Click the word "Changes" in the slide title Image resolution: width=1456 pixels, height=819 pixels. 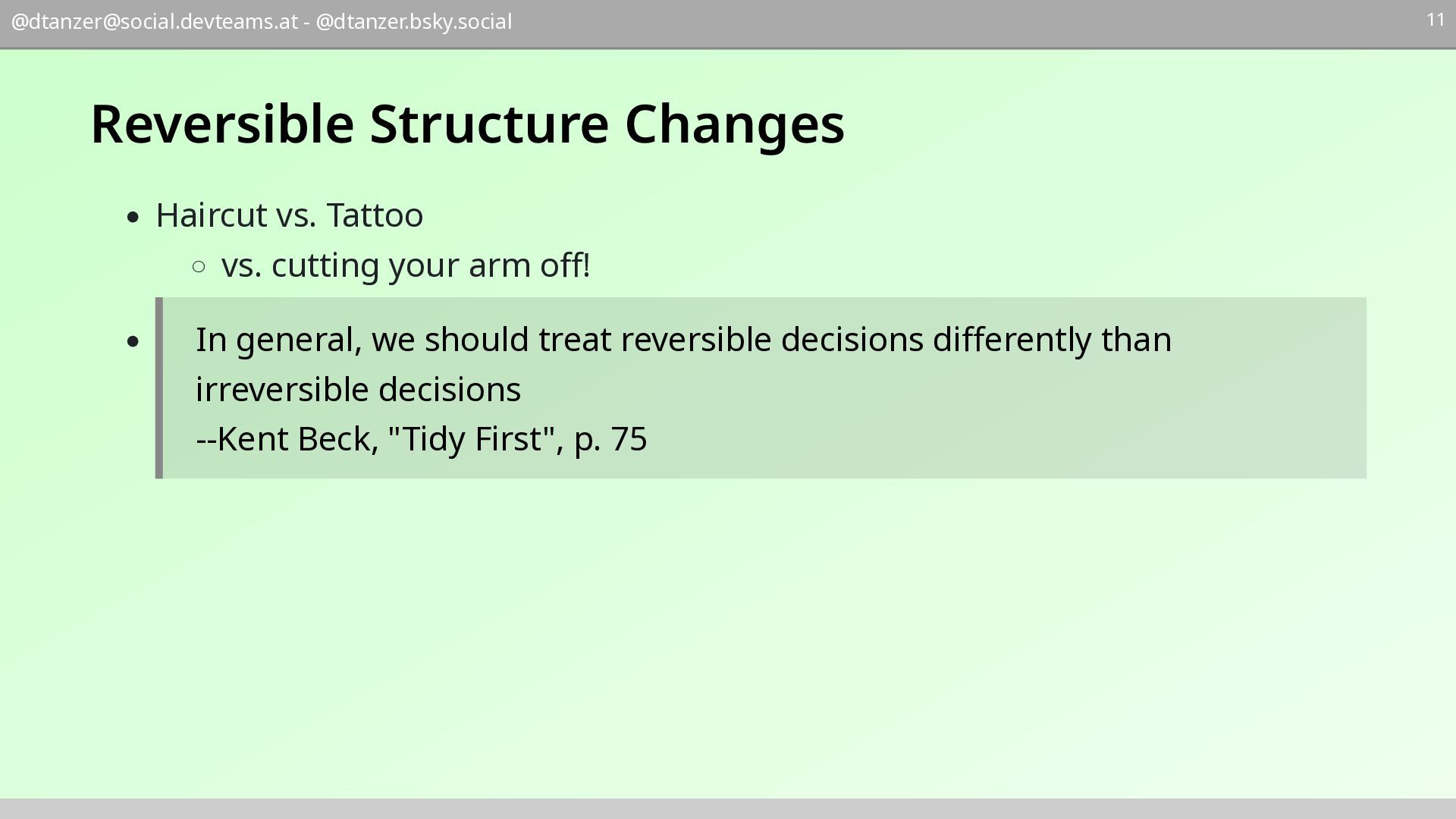tap(734, 124)
